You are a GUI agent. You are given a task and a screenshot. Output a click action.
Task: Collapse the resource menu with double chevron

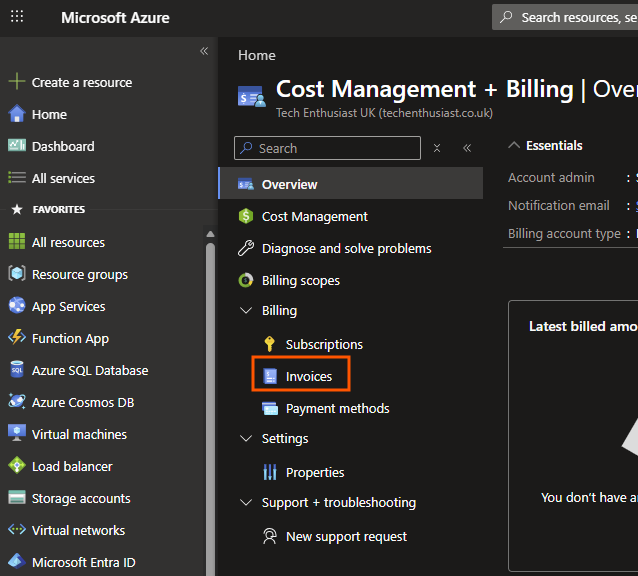point(467,148)
